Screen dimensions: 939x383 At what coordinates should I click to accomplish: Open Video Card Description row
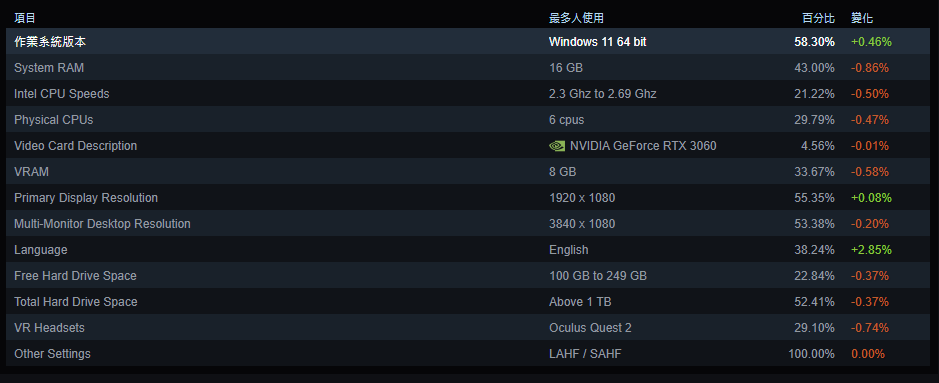pos(468,146)
